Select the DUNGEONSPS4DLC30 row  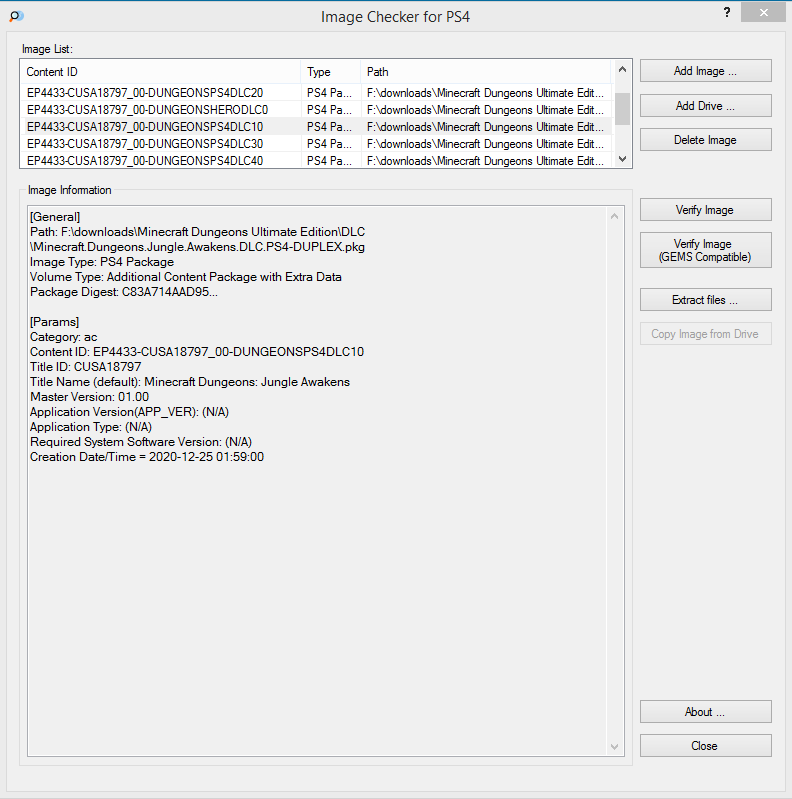[x=316, y=144]
